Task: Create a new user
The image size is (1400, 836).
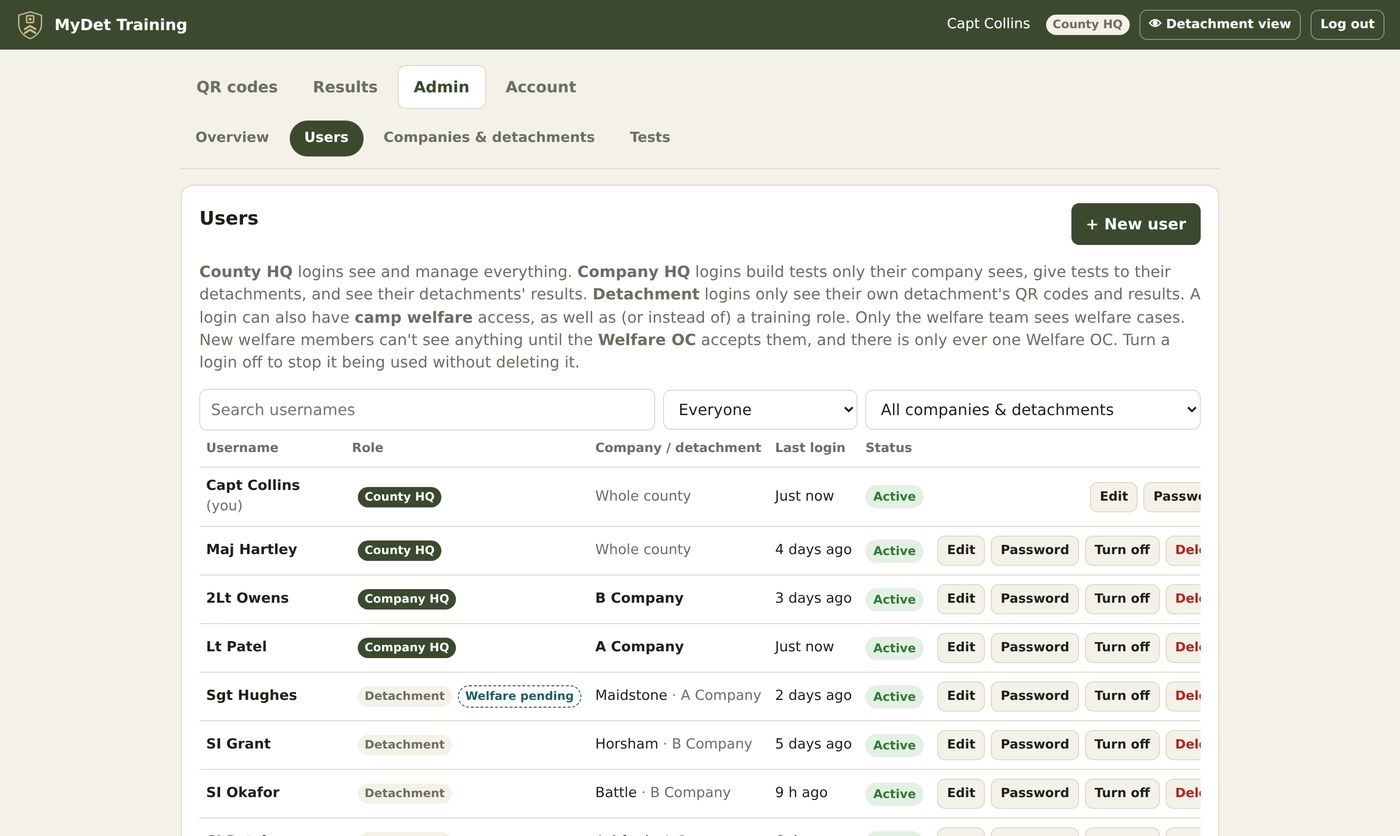Action: [x=1136, y=224]
